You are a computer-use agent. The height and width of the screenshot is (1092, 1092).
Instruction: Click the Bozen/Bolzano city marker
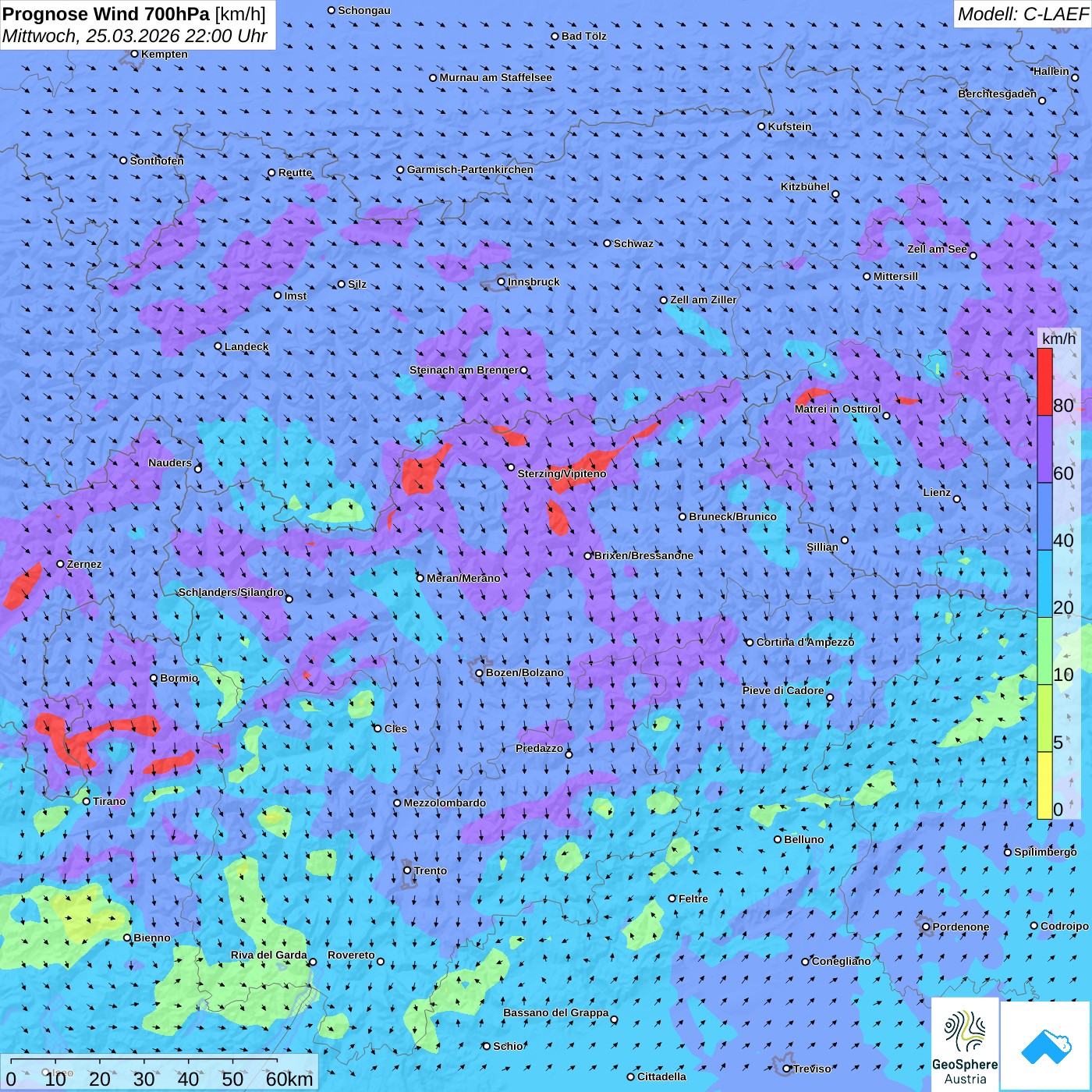tap(480, 672)
